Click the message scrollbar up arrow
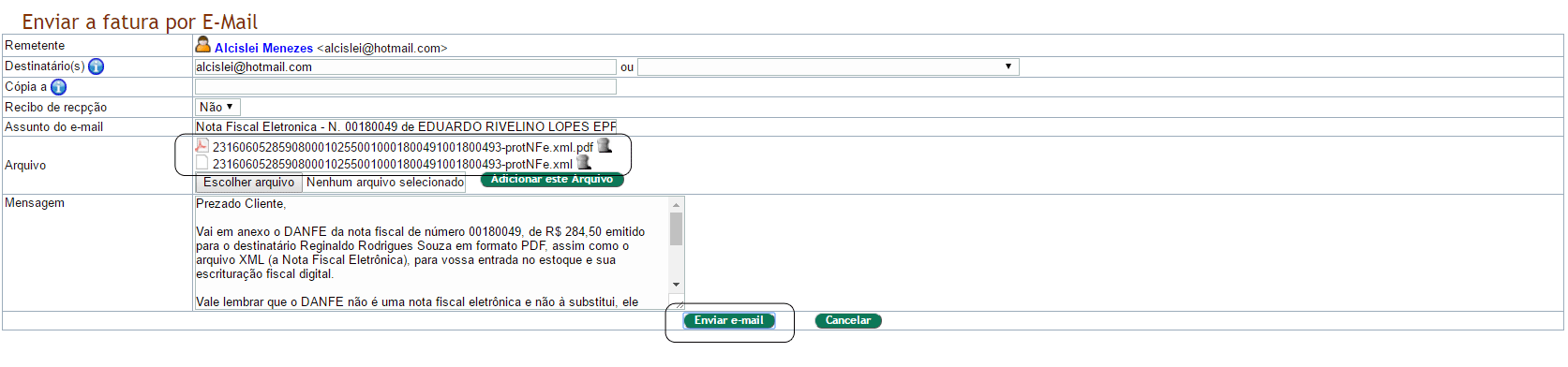Viewport: 1568px width, 367px height. (x=677, y=204)
